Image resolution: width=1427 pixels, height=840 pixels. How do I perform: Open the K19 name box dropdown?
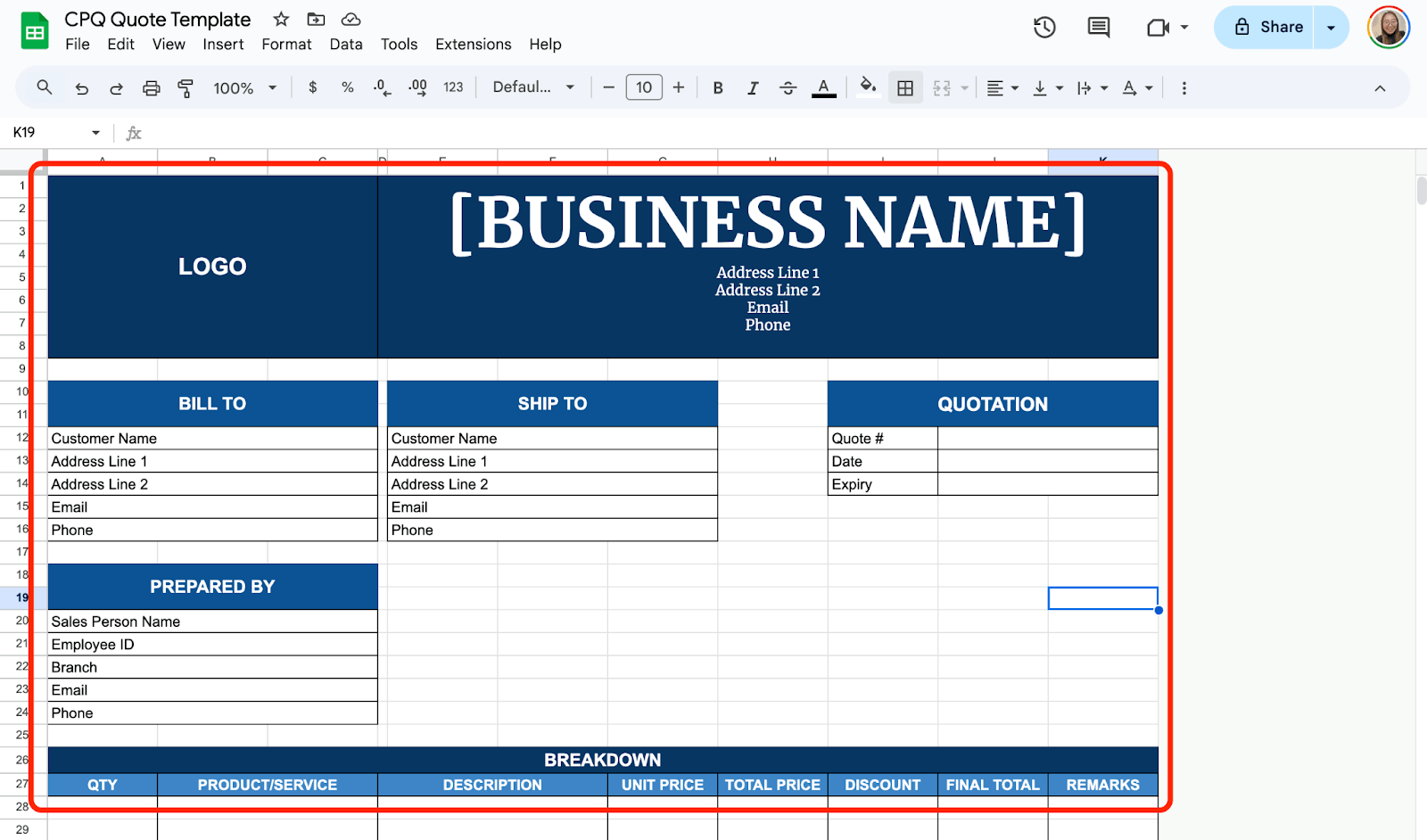pos(95,133)
